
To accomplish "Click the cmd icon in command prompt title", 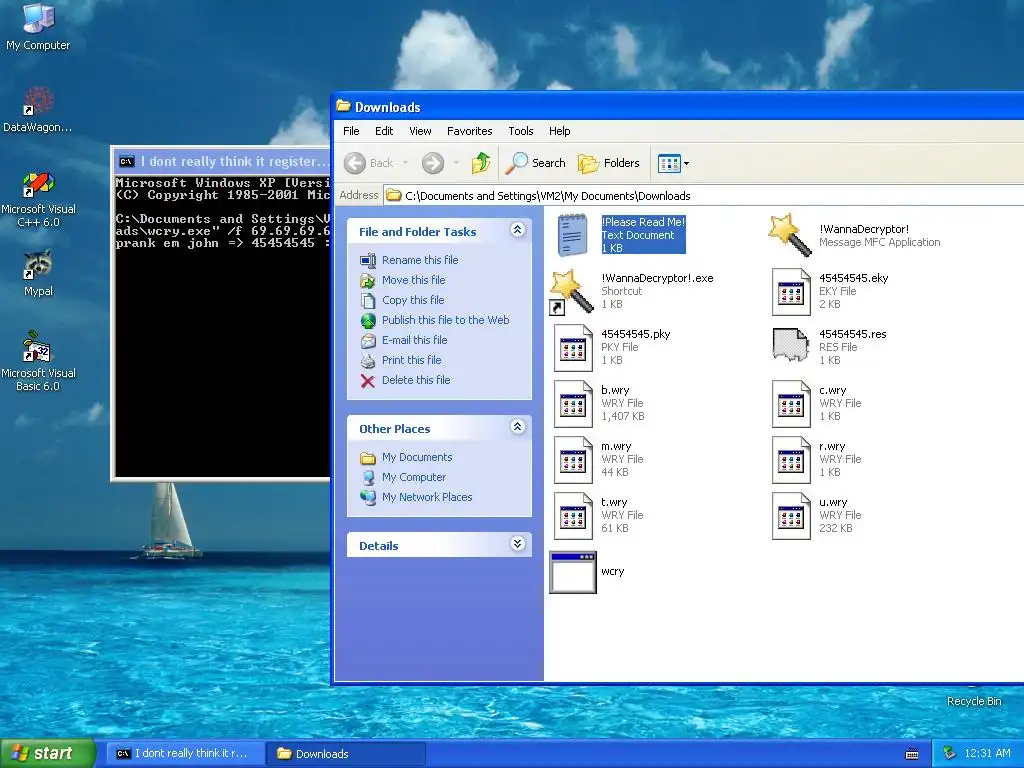I will (127, 161).
